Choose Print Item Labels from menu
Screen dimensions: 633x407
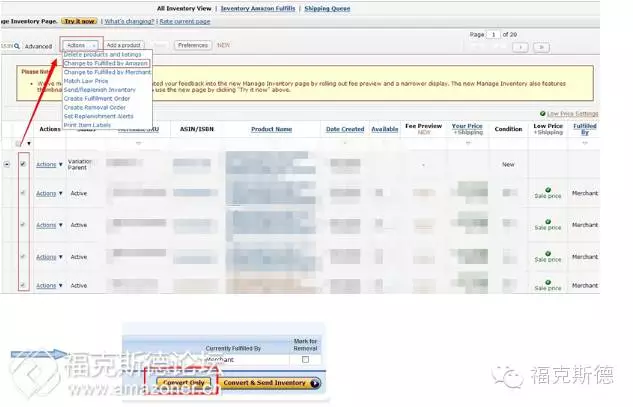click(87, 125)
